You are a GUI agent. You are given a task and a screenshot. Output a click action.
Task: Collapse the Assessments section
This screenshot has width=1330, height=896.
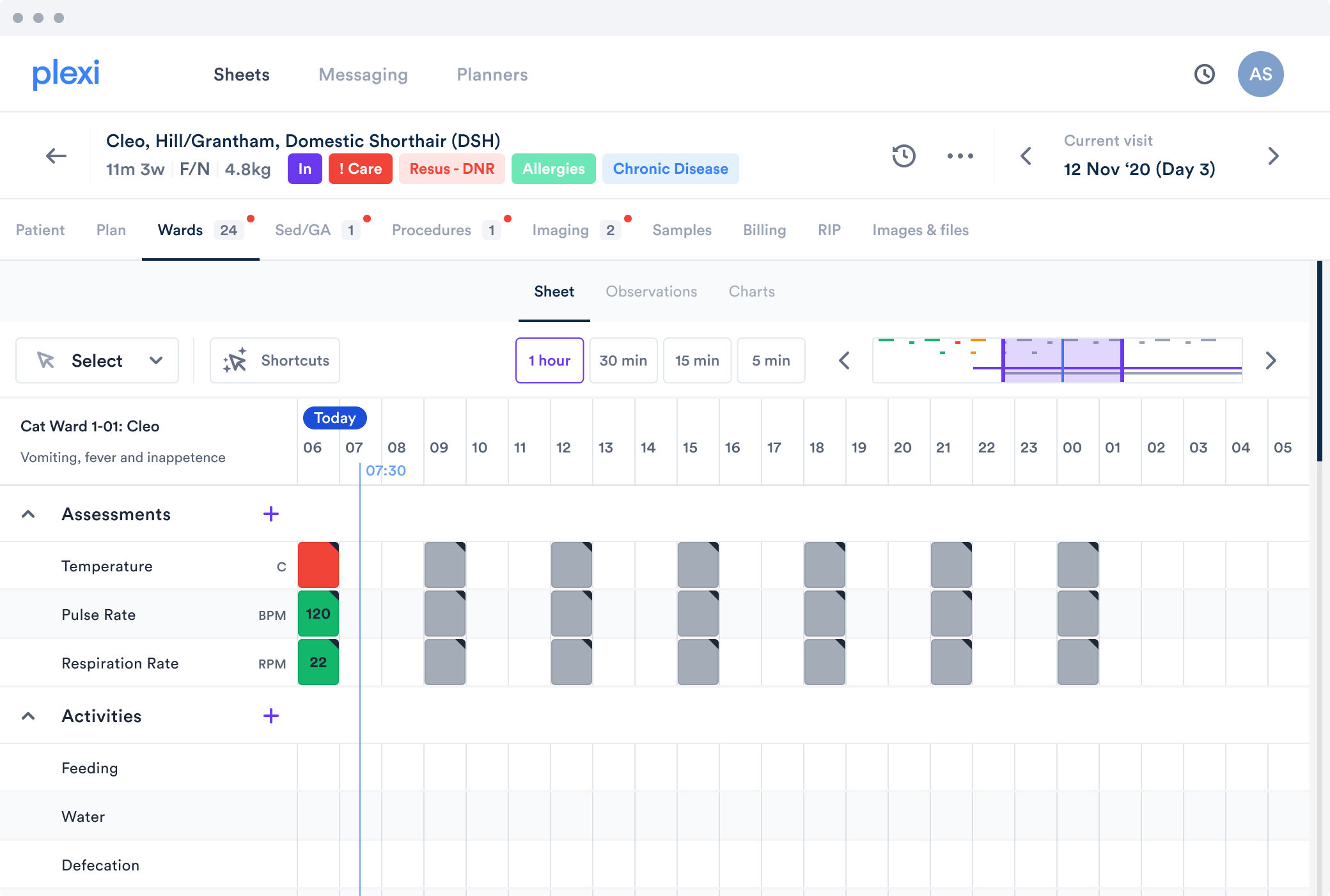[x=28, y=514]
